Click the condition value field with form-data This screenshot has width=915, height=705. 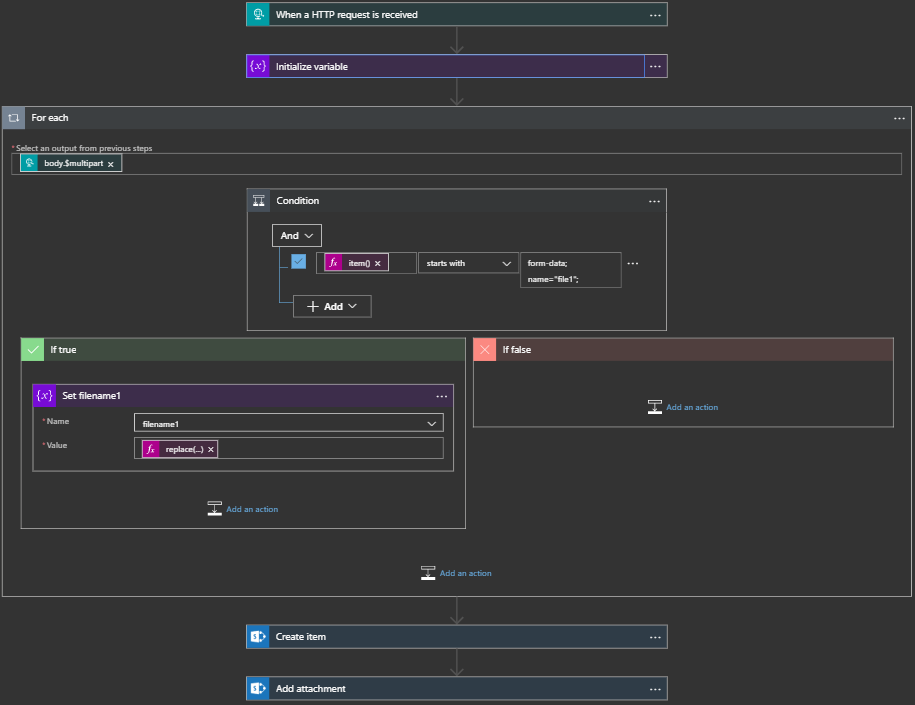pos(570,271)
